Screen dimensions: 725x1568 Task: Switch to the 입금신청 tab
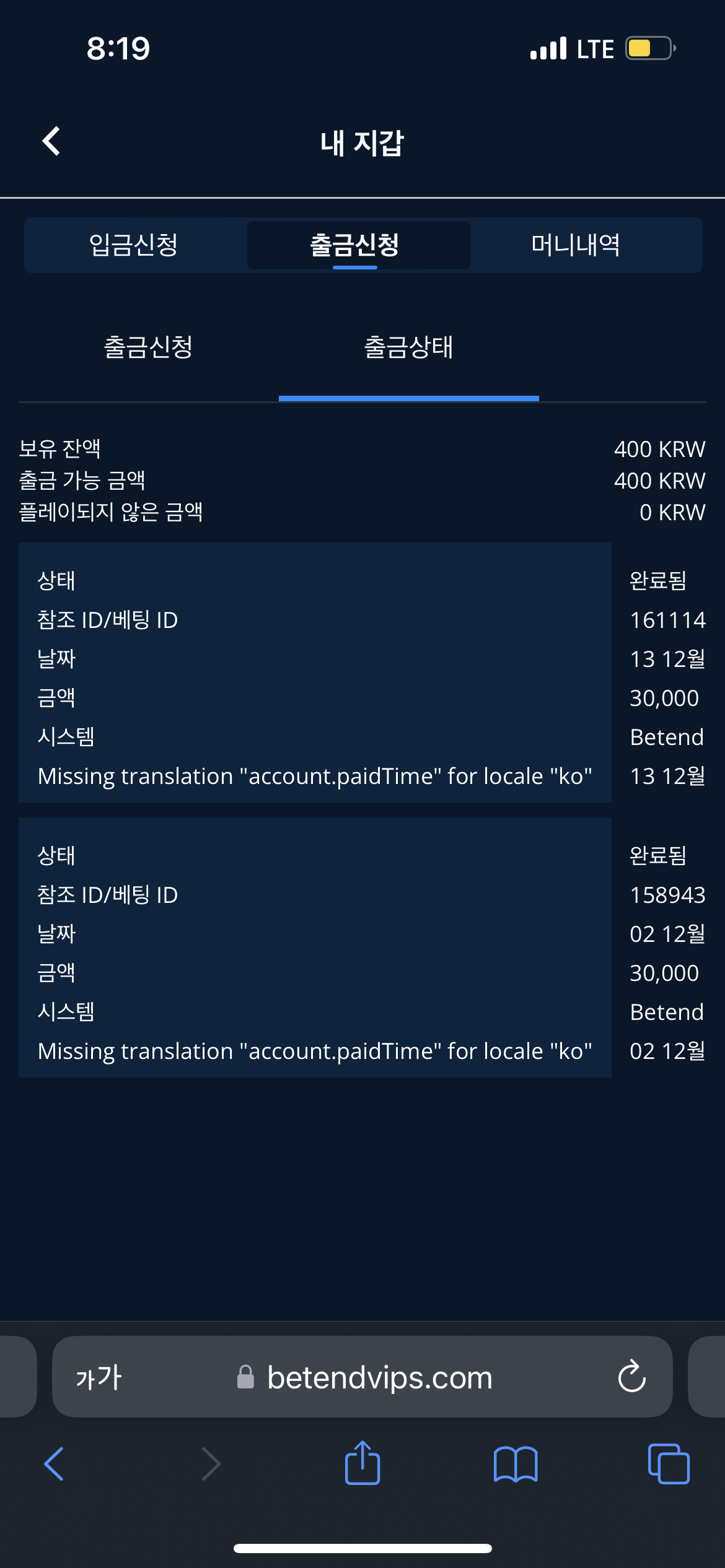[134, 245]
